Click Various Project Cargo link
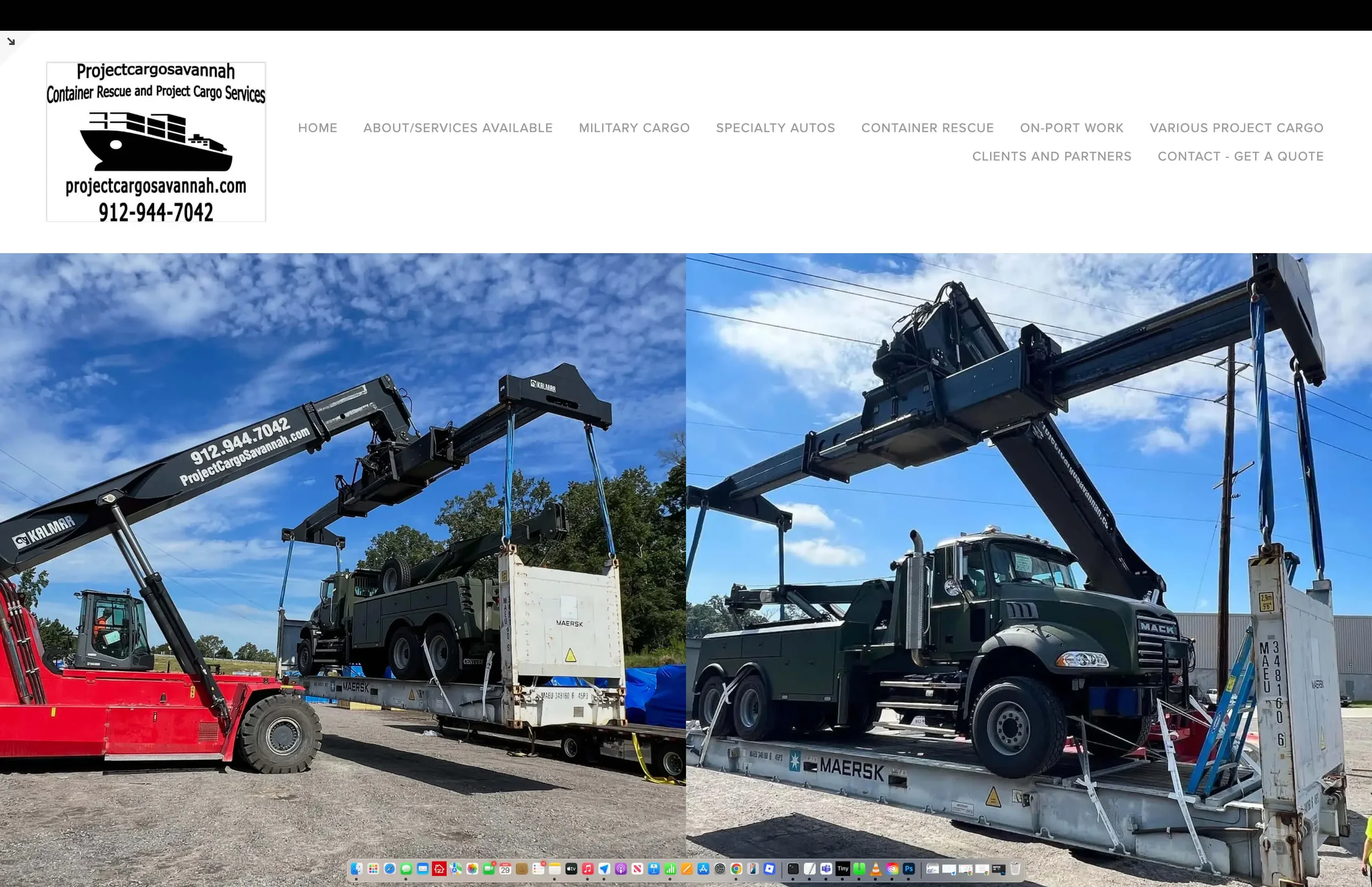The image size is (1372, 887). pos(1236,128)
